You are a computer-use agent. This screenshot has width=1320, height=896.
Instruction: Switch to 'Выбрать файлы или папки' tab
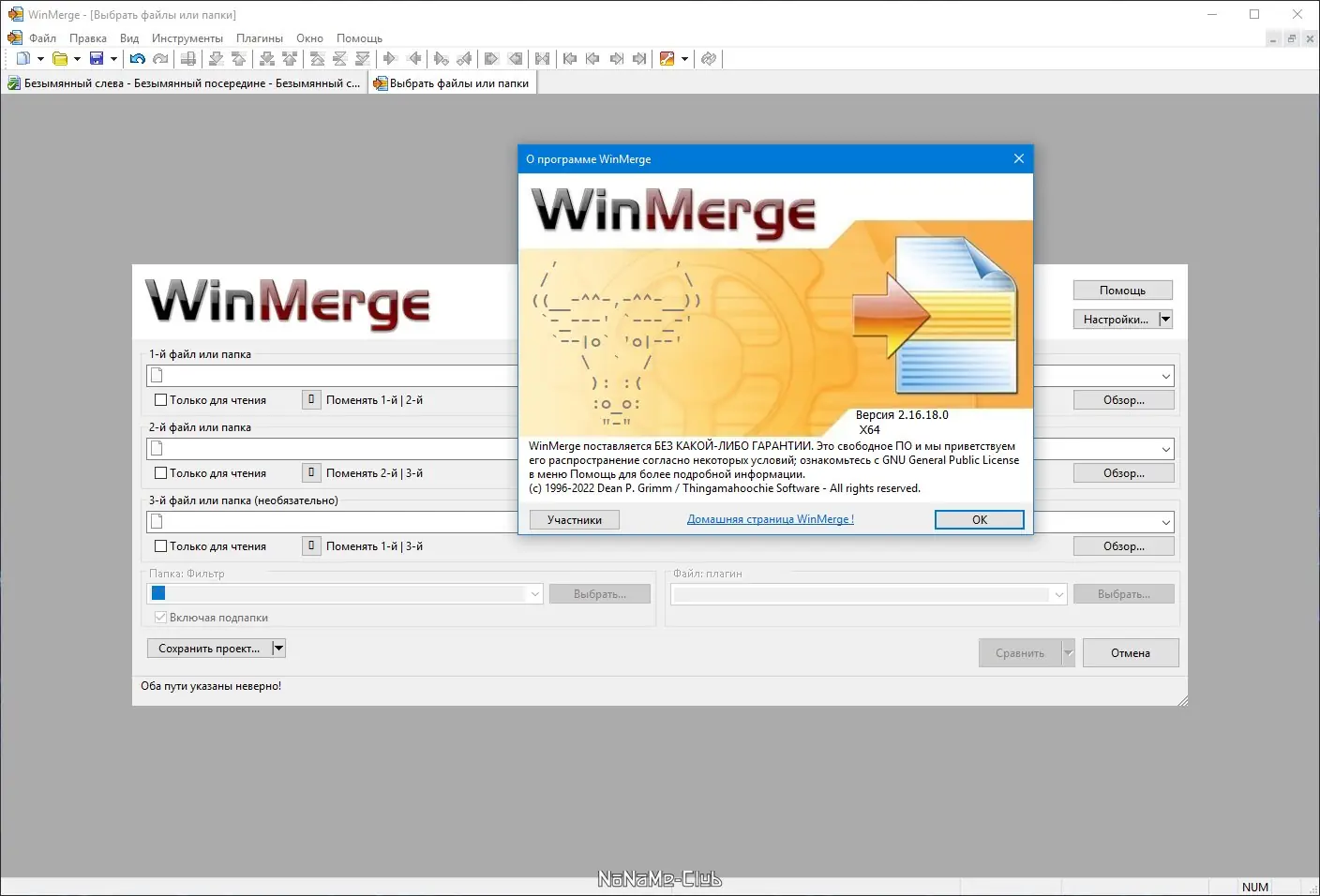[x=452, y=83]
